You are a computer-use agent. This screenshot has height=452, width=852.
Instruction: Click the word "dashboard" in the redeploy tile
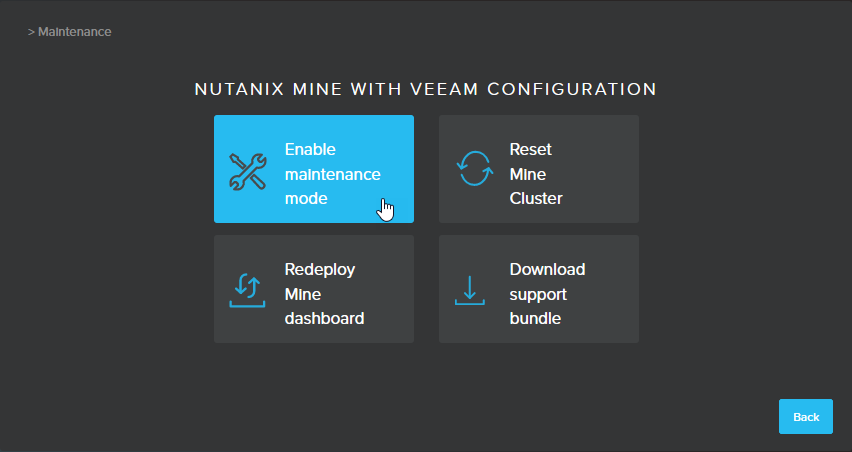(324, 319)
